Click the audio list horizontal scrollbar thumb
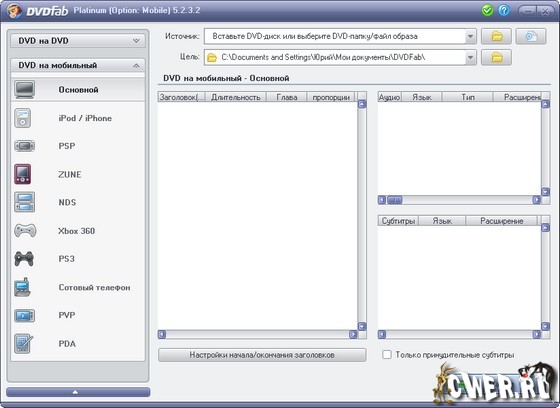 395,200
